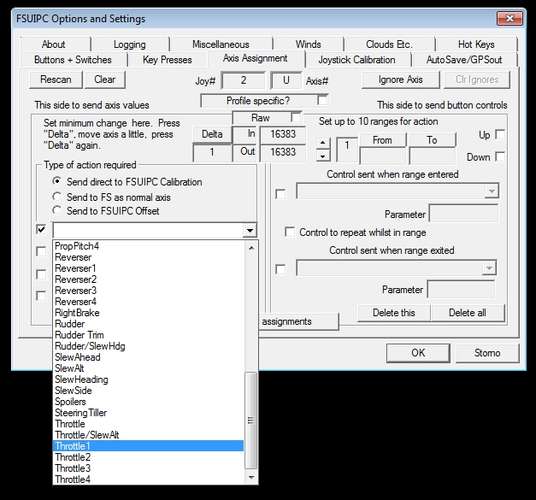The width and height of the screenshot is (536, 500).
Task: Click Parameter field under range exited
Action: [460, 290]
